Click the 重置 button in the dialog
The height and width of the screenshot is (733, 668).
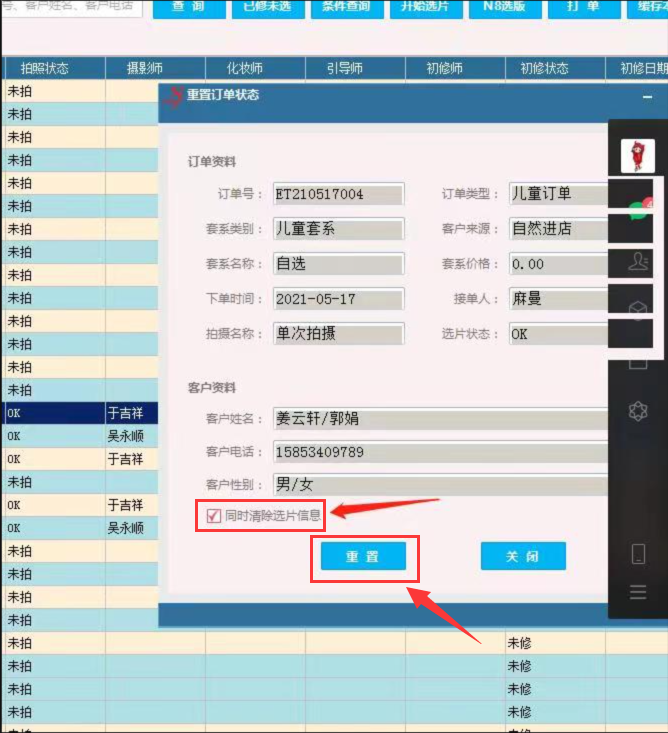coord(363,556)
